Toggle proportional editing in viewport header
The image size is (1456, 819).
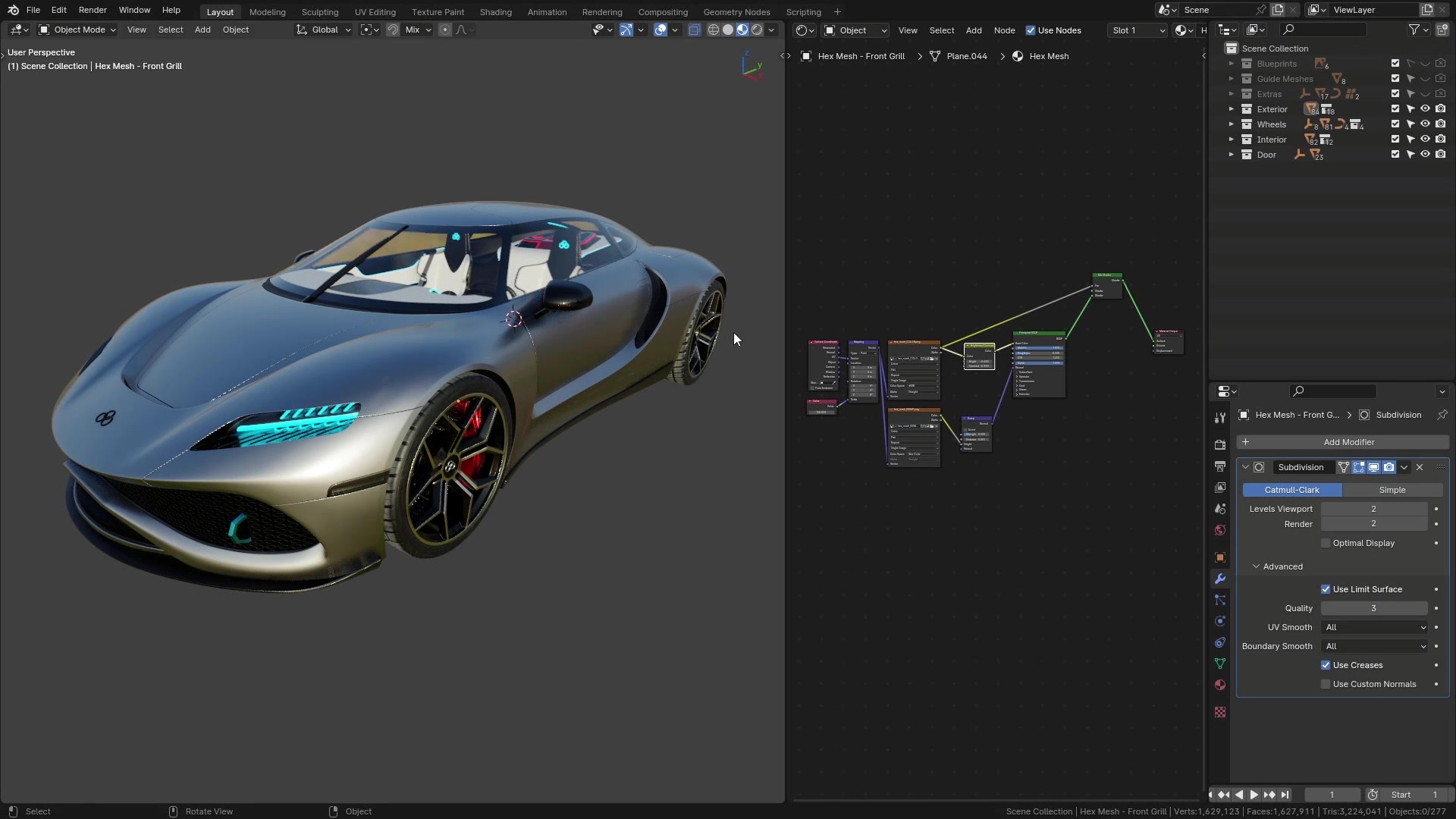tap(445, 30)
